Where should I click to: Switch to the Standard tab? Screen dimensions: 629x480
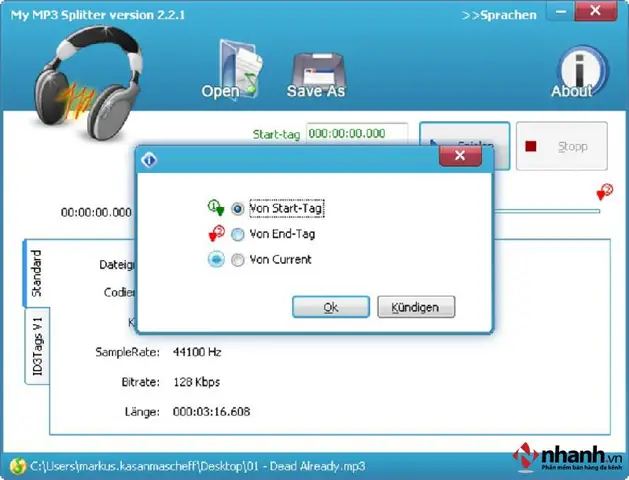click(x=37, y=273)
